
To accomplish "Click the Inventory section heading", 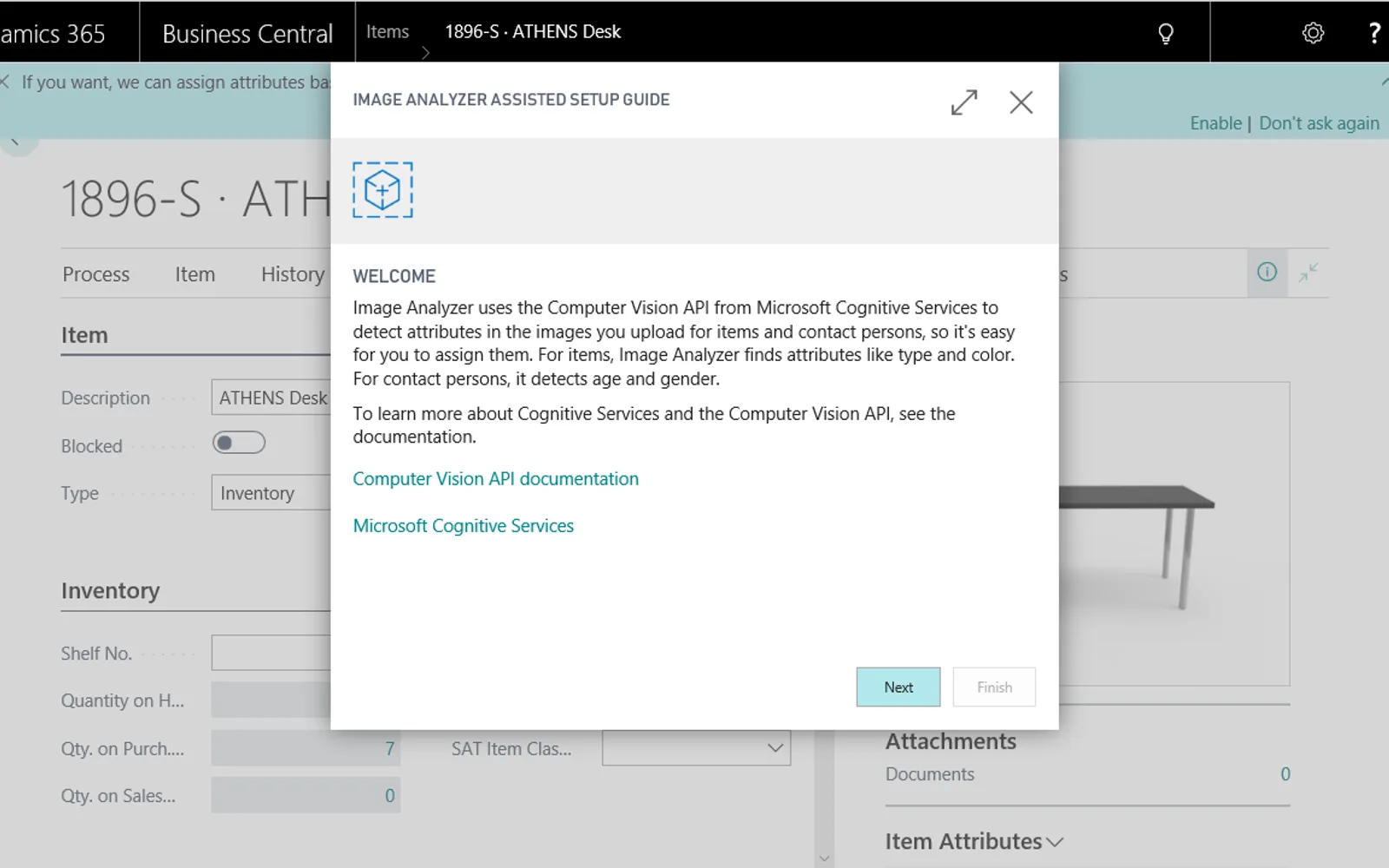I will 110,591.
